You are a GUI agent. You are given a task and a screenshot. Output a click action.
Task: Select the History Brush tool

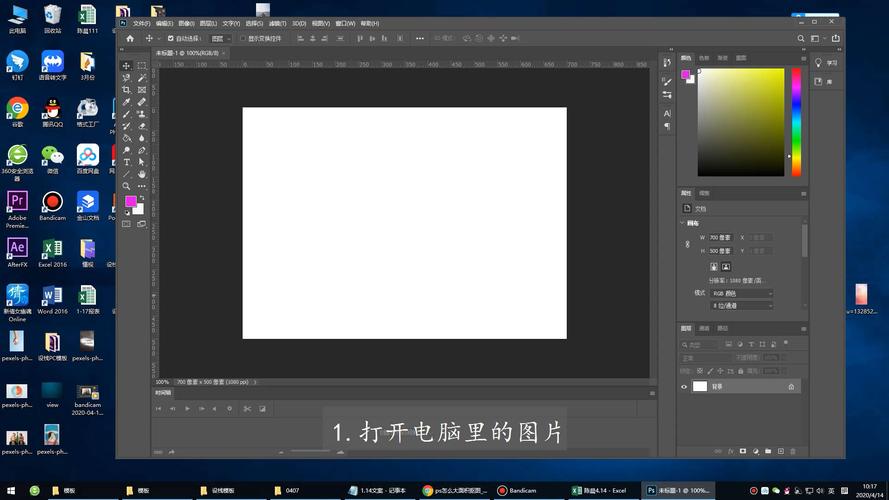click(126, 126)
